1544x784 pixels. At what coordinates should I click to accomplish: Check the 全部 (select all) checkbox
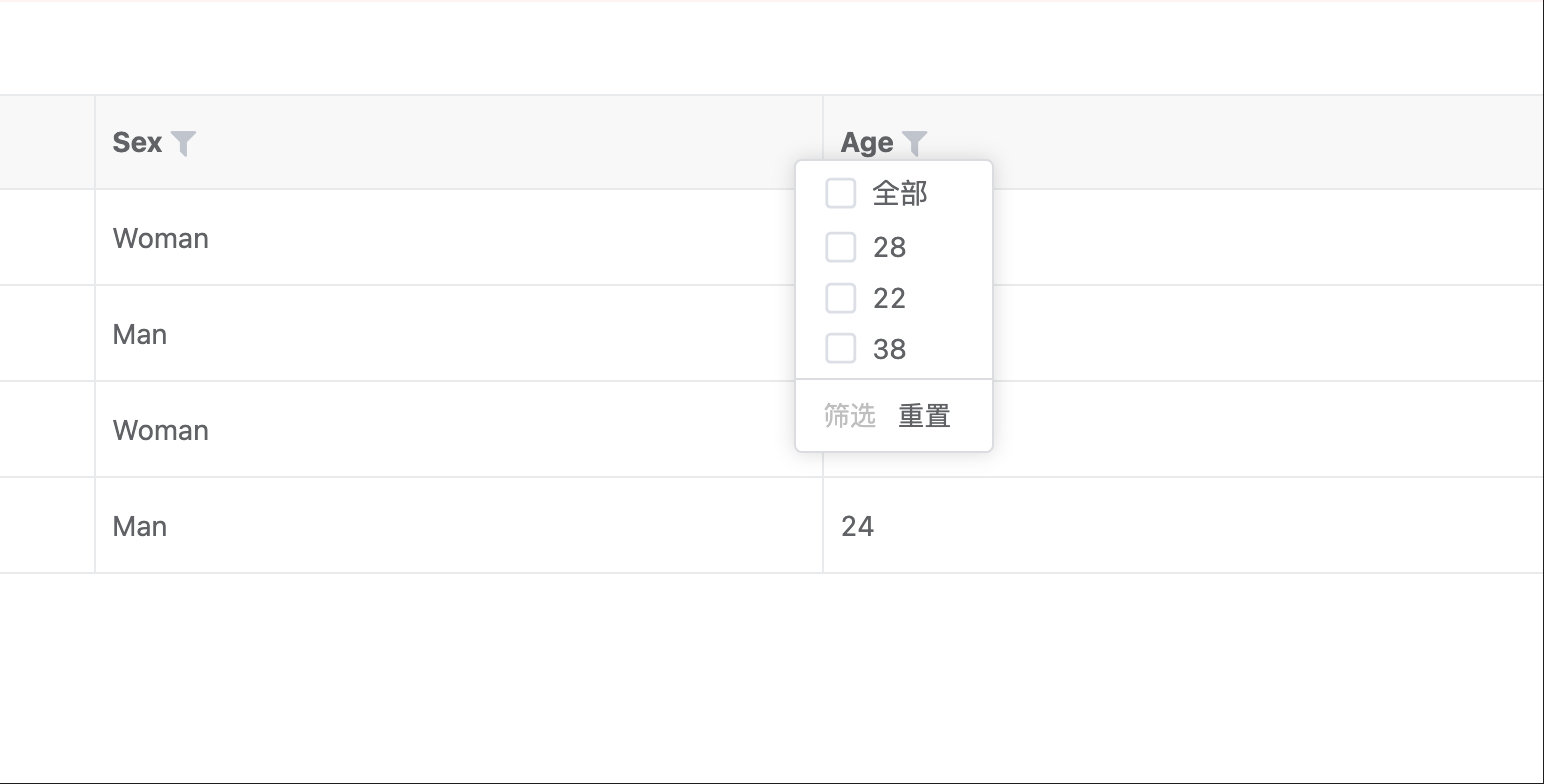tap(840, 193)
